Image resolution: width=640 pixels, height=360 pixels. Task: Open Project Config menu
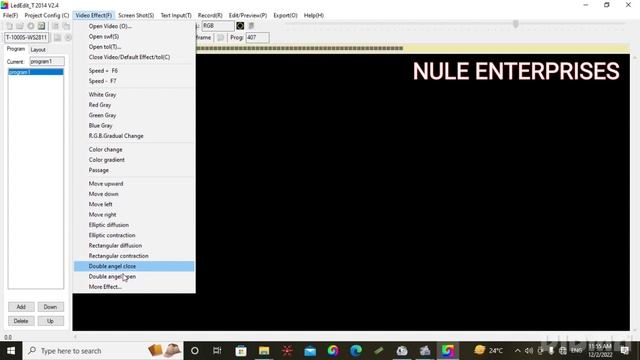coord(47,15)
